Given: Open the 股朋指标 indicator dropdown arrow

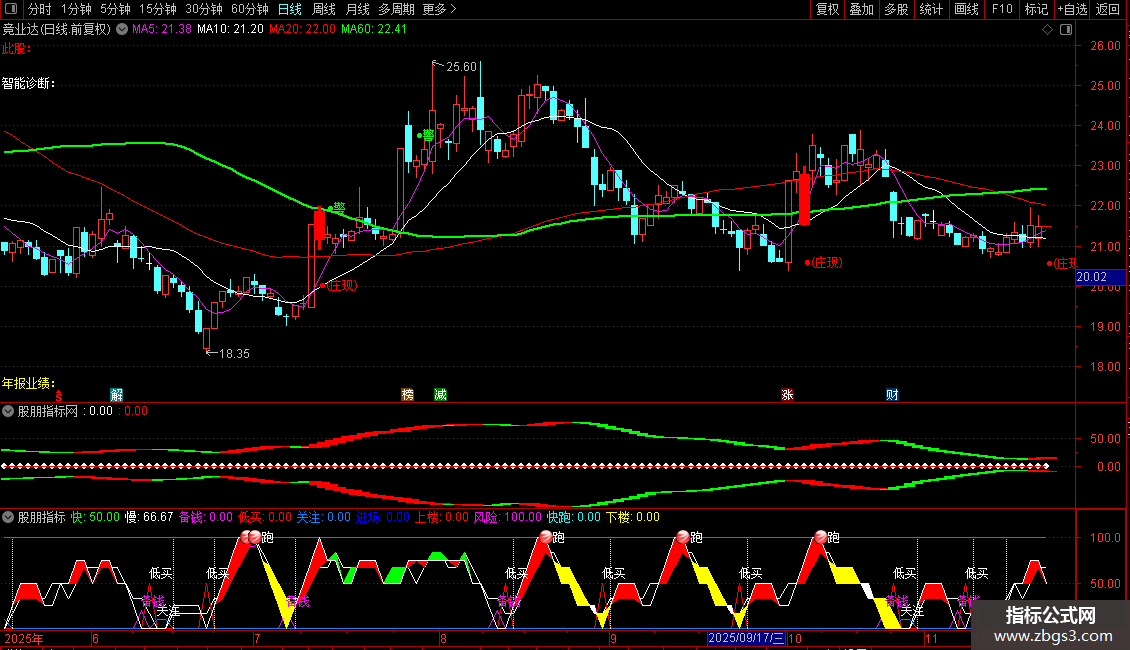Looking at the screenshot, I should tap(8, 517).
